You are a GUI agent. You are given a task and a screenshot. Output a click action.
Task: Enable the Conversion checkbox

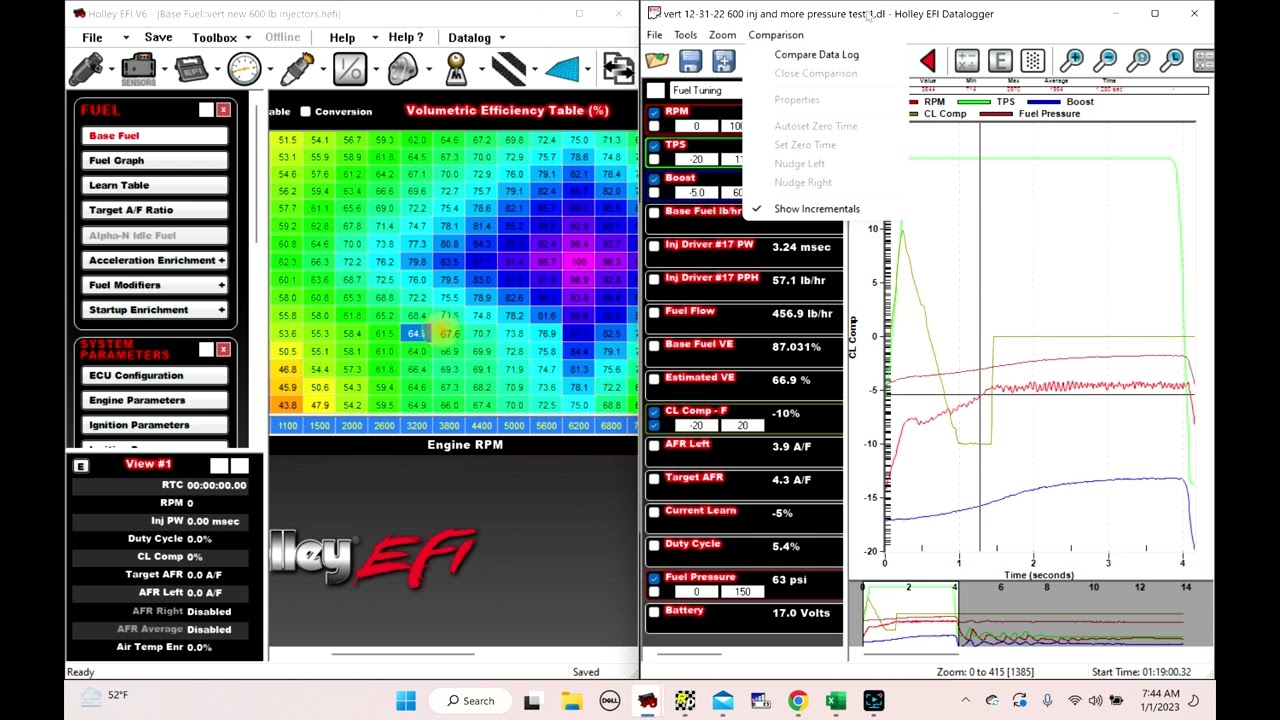(305, 111)
